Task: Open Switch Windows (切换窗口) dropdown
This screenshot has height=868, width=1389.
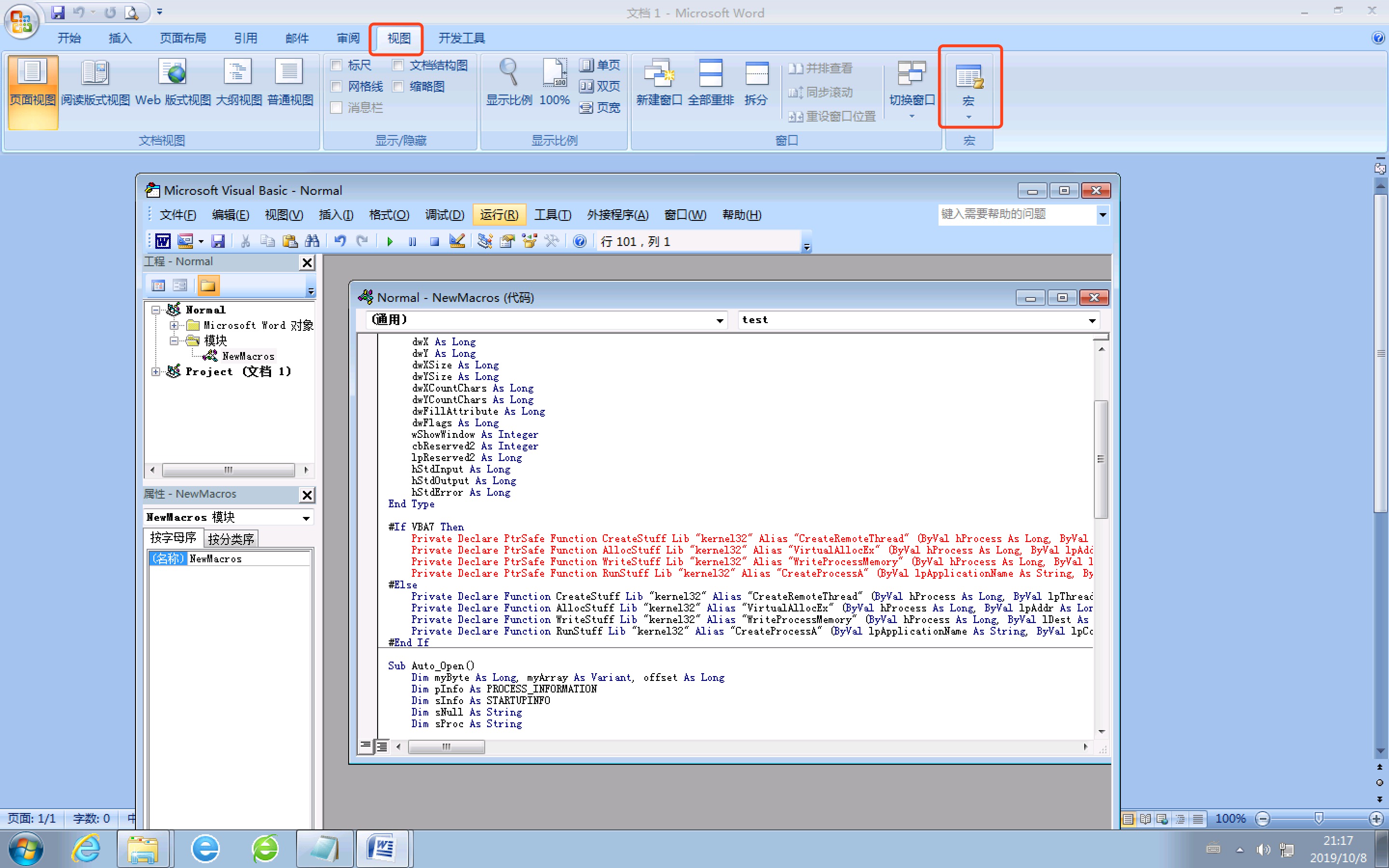Action: [912, 90]
